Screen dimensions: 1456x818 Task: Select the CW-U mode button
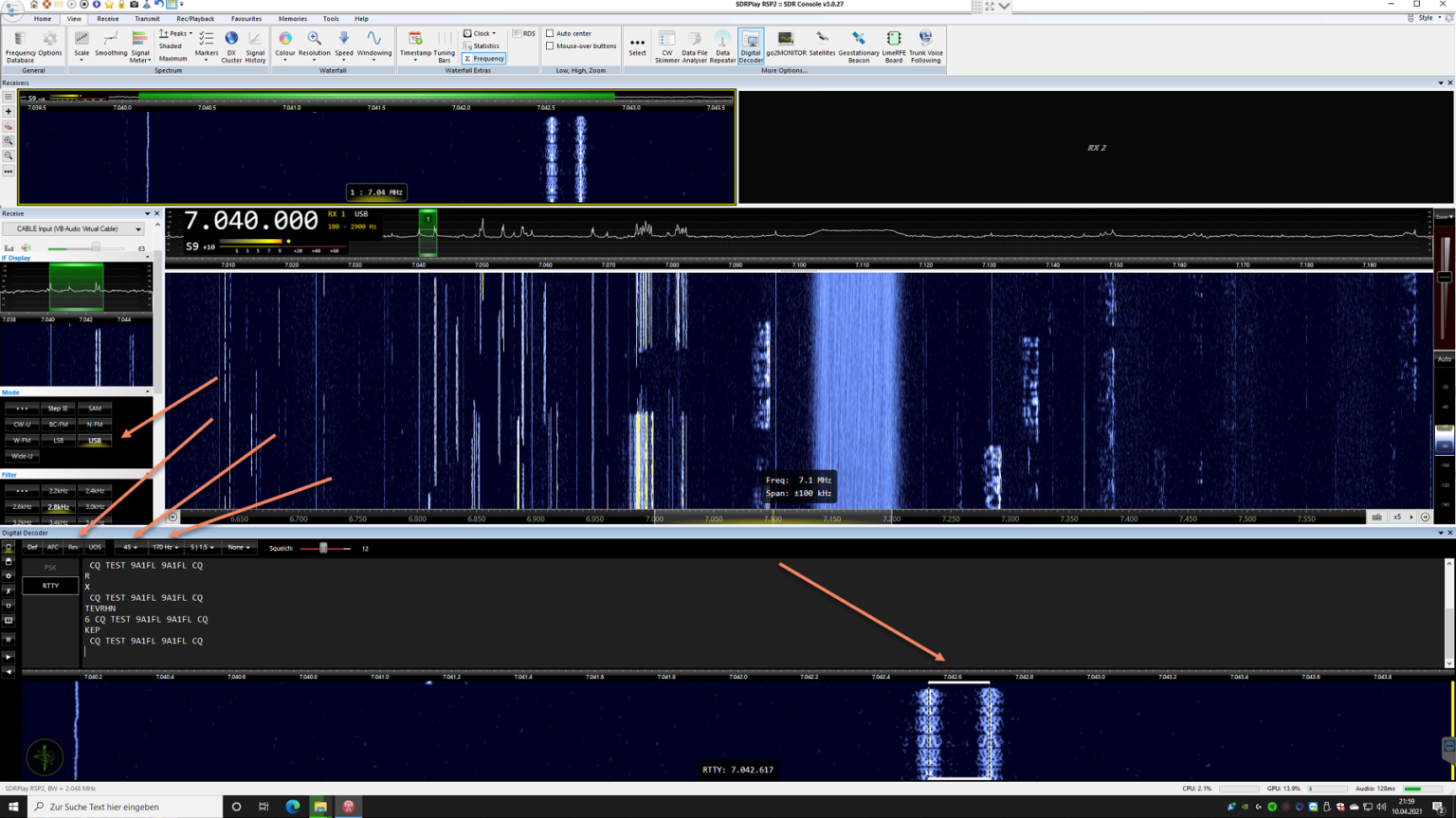tap(22, 424)
